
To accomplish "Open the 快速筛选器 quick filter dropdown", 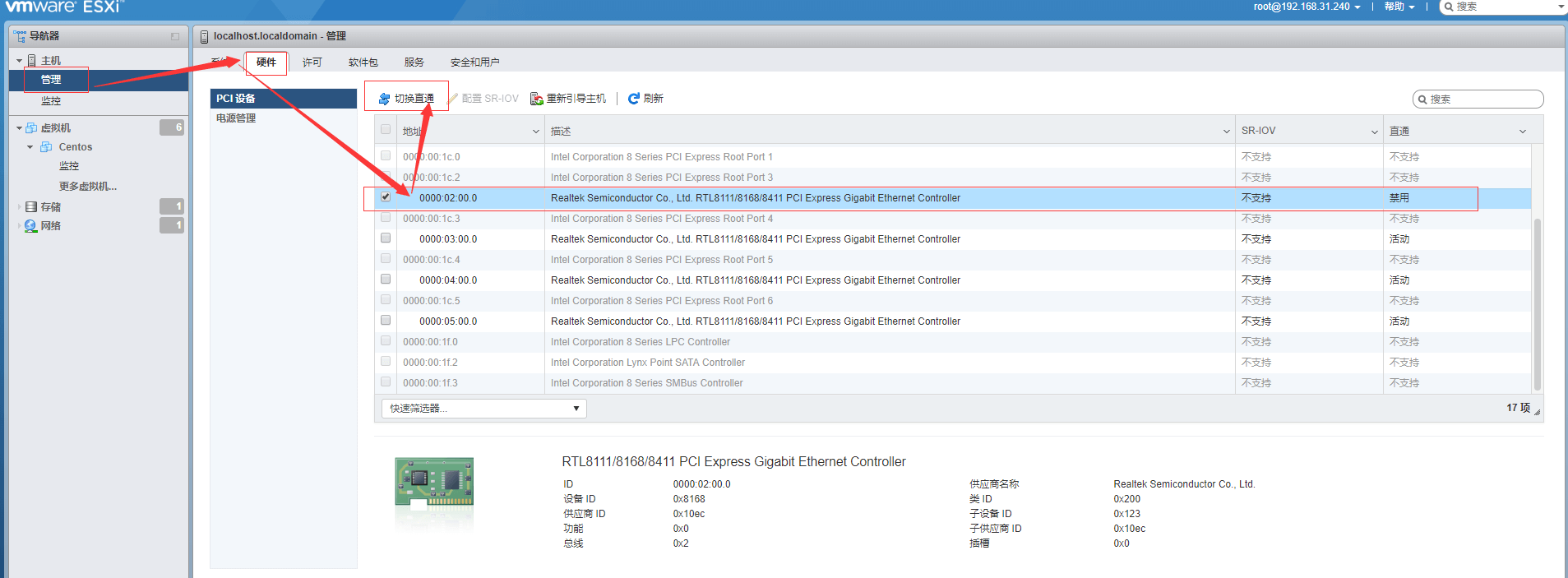I will click(483, 409).
